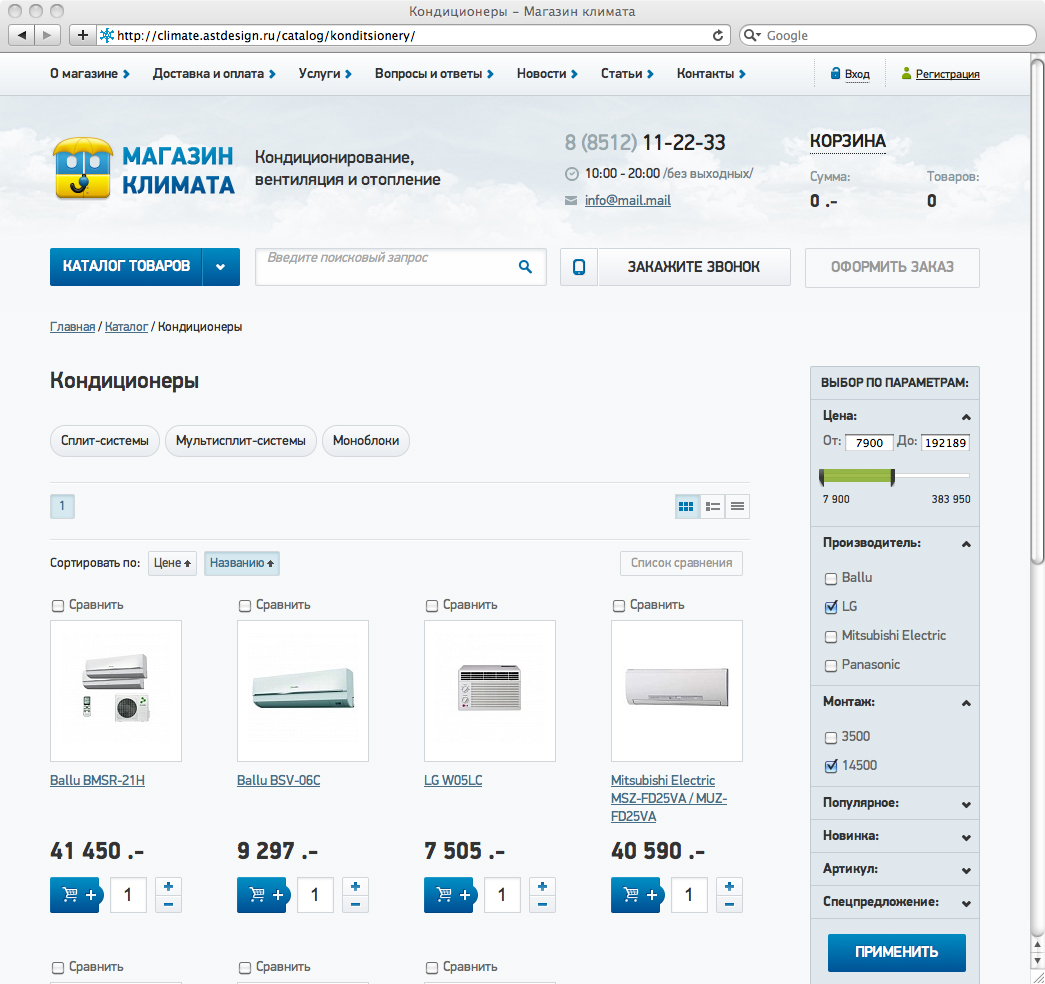Click the add bookmark plus button
This screenshot has width=1045, height=984.
pos(82,35)
